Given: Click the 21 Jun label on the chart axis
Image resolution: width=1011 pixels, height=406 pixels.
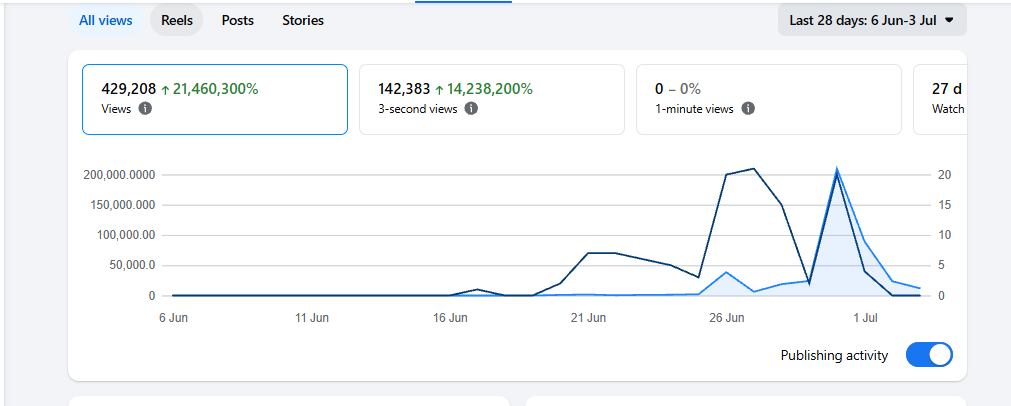Looking at the screenshot, I should click(589, 318).
